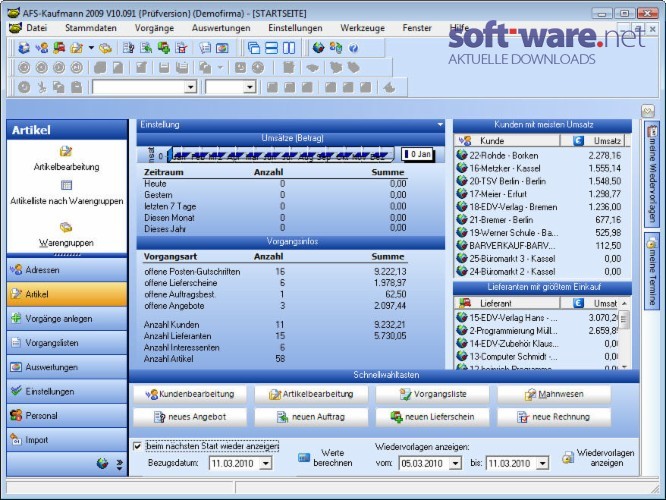Open customer addresses from the top toolbar
This screenshot has width=666, height=500.
pos(41,48)
